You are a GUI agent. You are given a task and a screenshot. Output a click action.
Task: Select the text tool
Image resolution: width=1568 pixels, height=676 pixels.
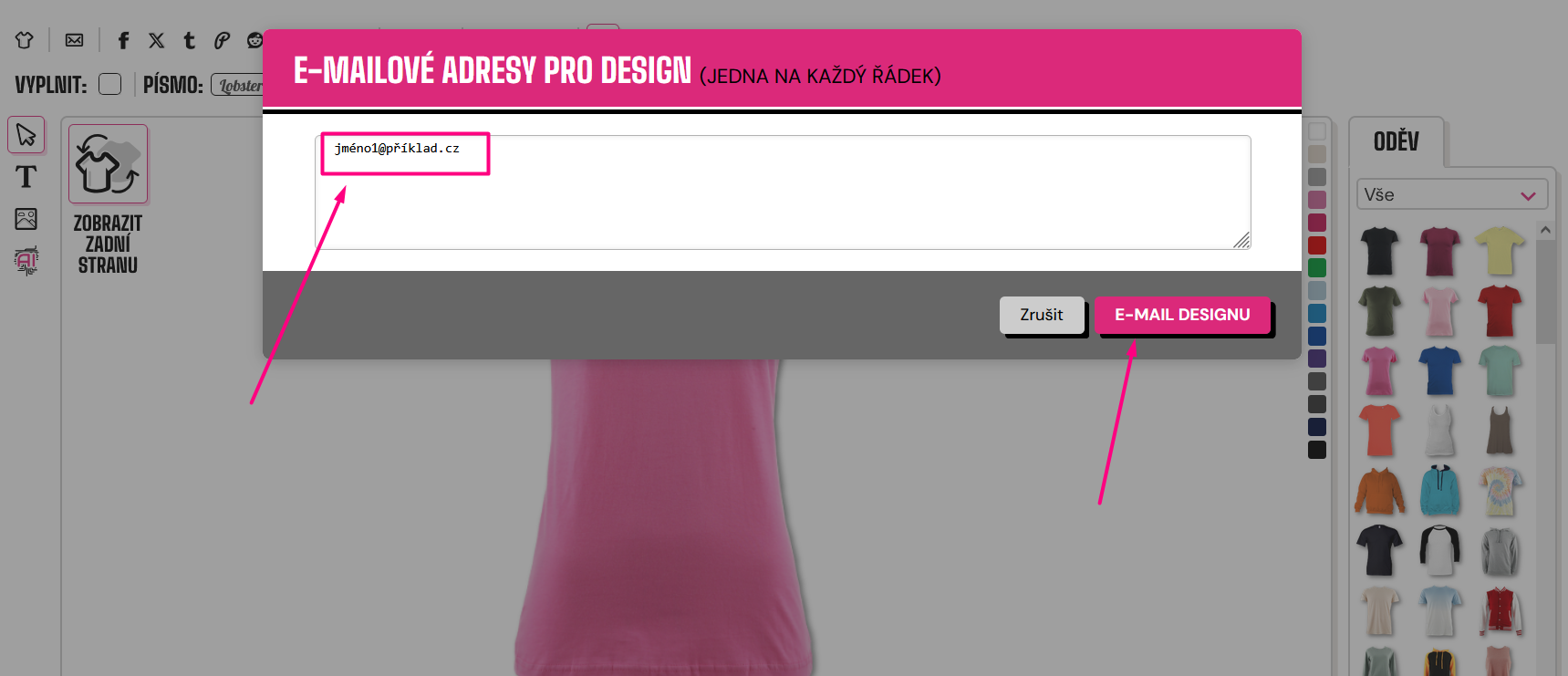tap(26, 177)
